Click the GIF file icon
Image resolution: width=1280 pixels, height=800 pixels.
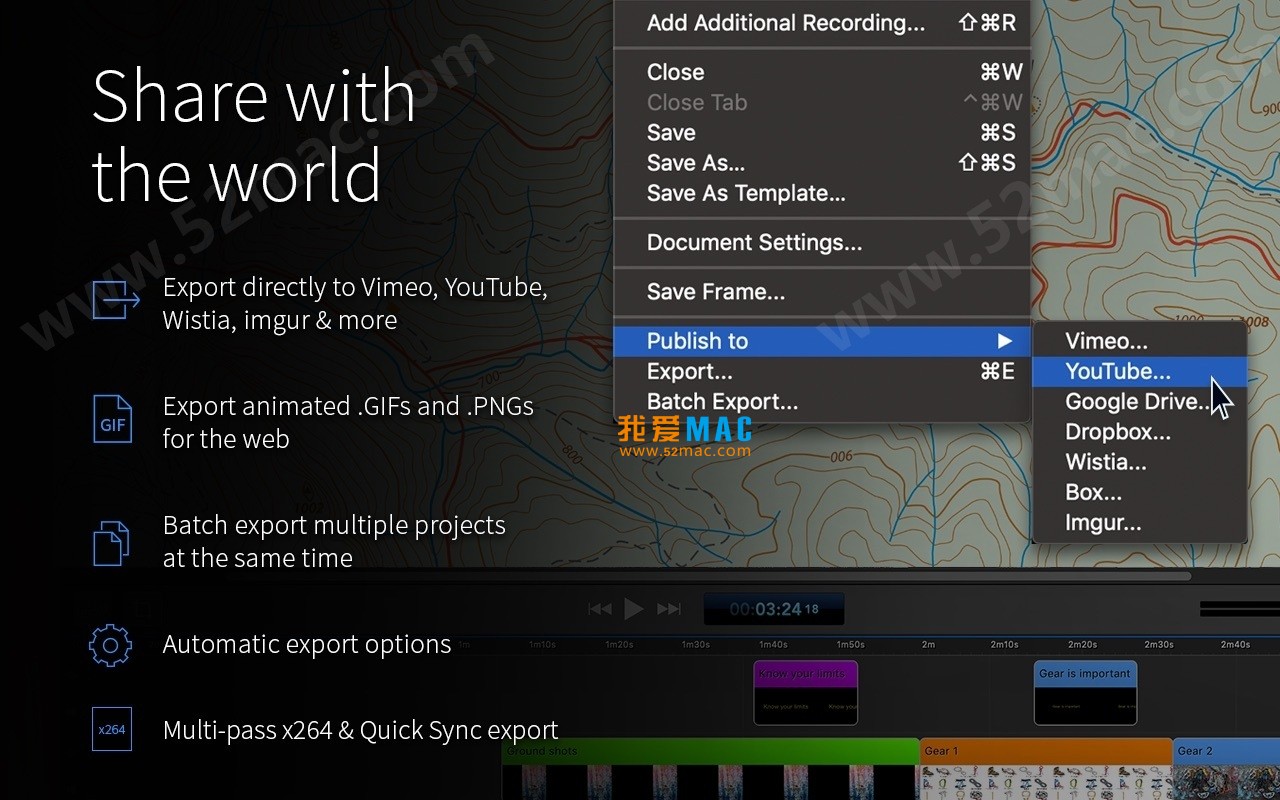click(112, 419)
